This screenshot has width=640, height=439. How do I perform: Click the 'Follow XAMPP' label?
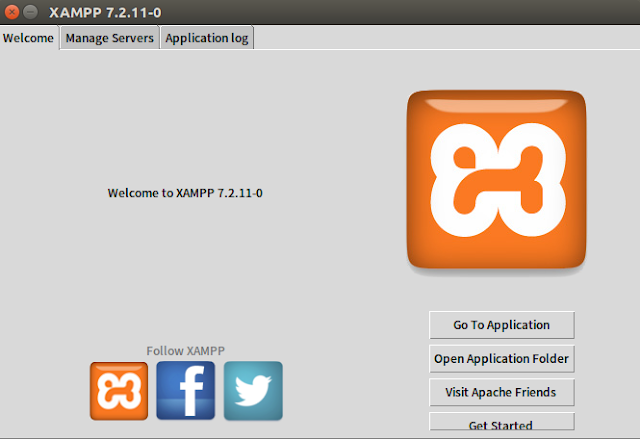pyautogui.click(x=186, y=351)
